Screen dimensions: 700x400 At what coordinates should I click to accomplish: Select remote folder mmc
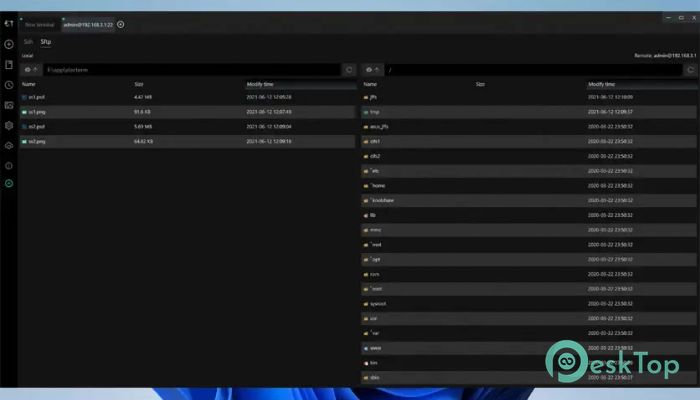(529, 229)
